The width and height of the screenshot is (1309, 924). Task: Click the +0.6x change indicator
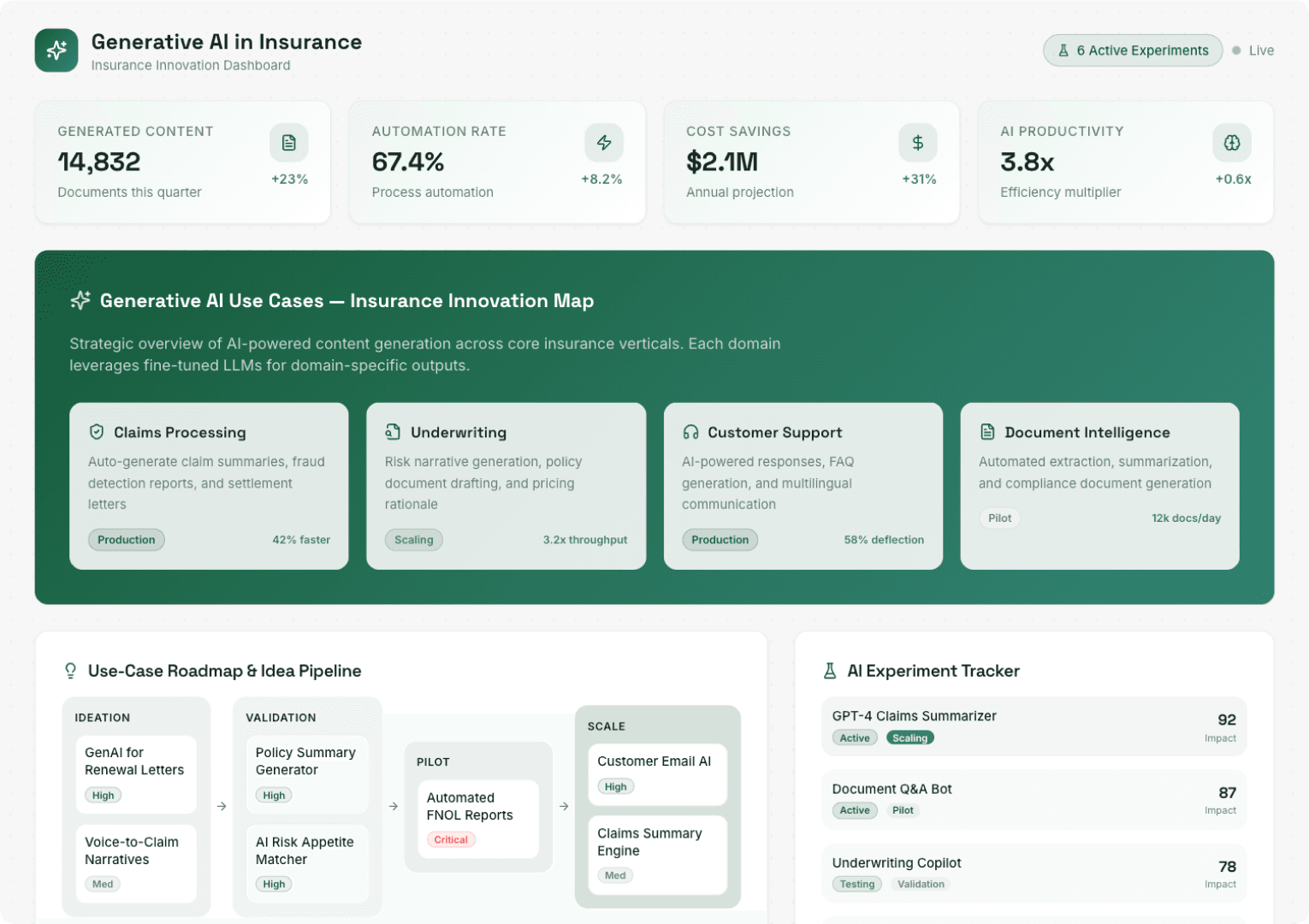pos(1233,179)
